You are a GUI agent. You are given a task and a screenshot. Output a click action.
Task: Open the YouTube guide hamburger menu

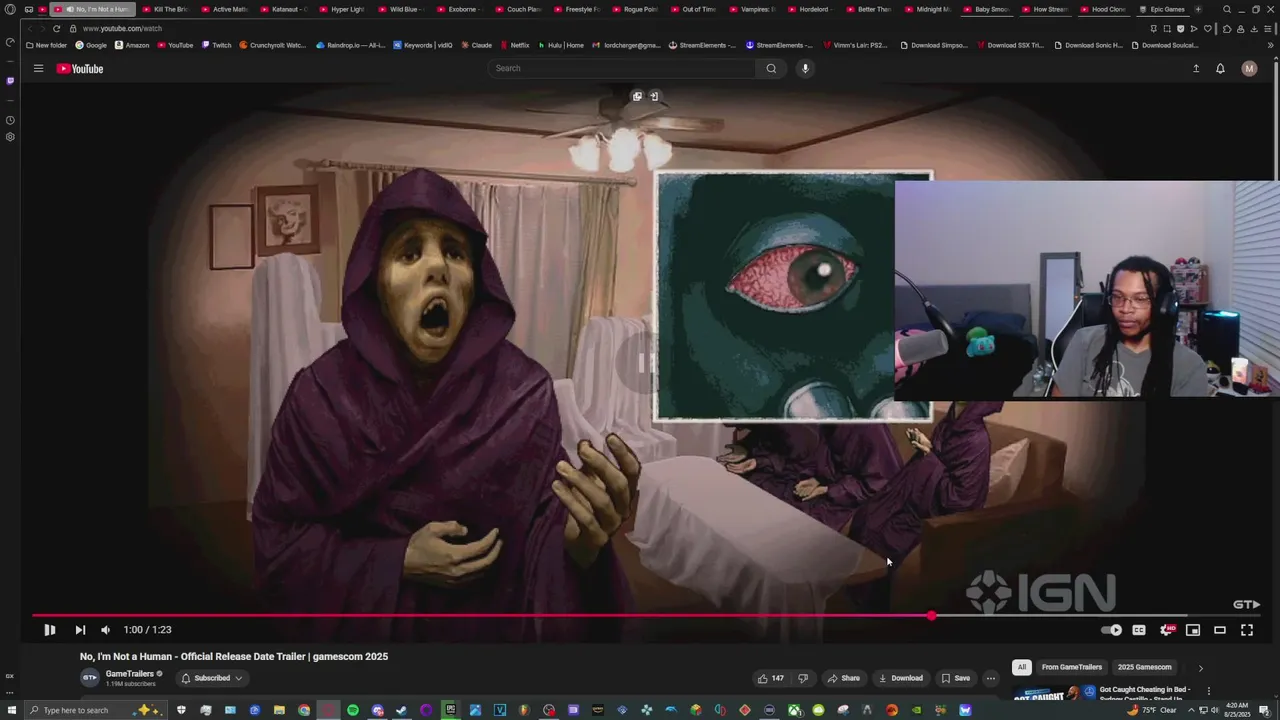point(38,68)
